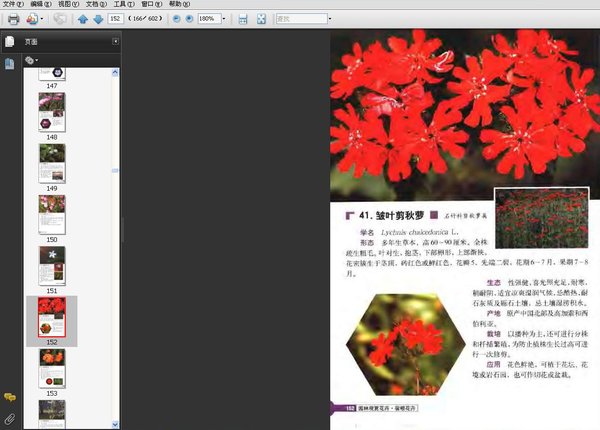The width and height of the screenshot is (600, 430).
Task: Click the Latin name Lychnis chalcedonica L.
Action: coord(419,232)
